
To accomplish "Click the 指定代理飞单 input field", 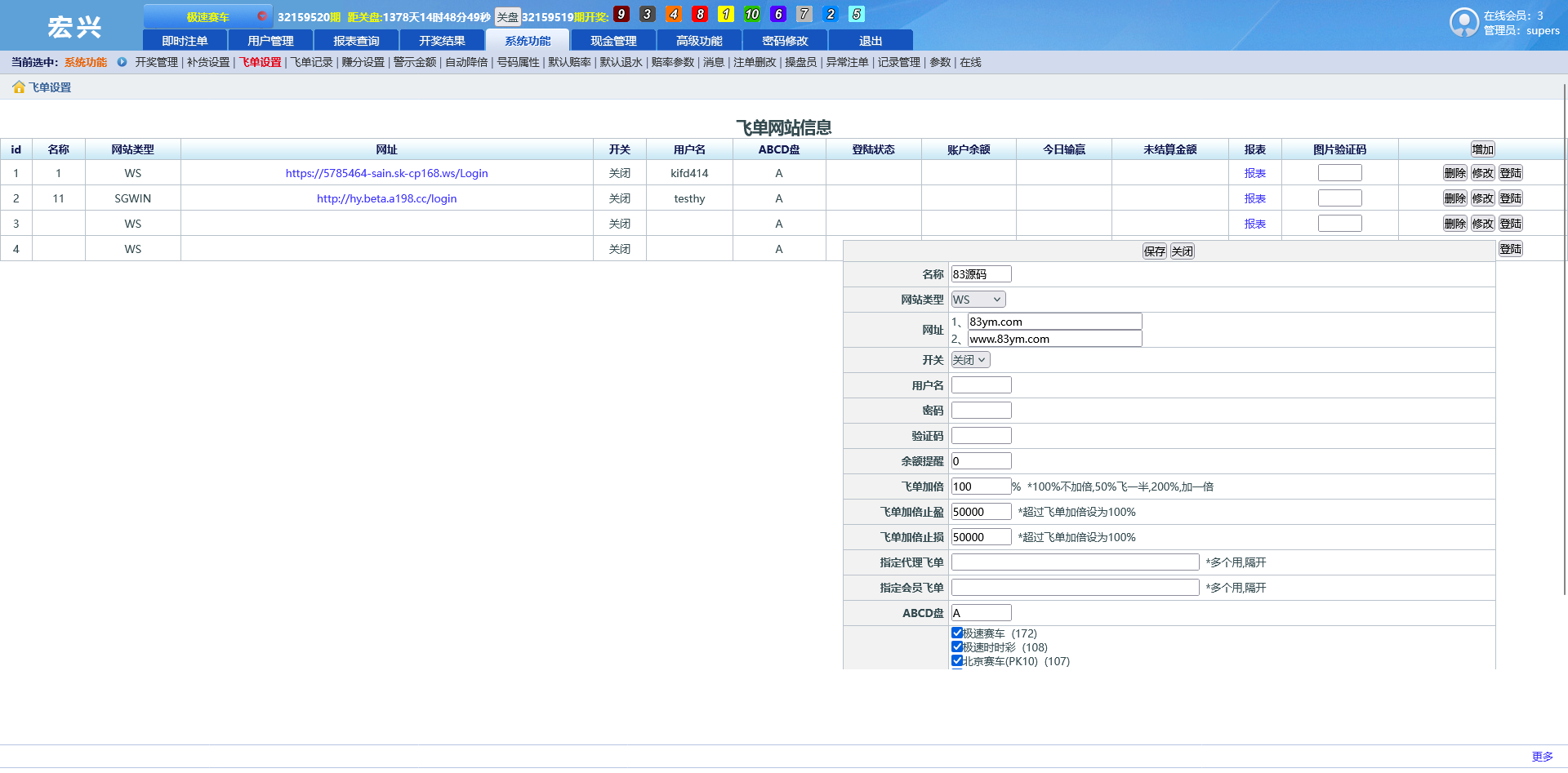I will point(1075,562).
